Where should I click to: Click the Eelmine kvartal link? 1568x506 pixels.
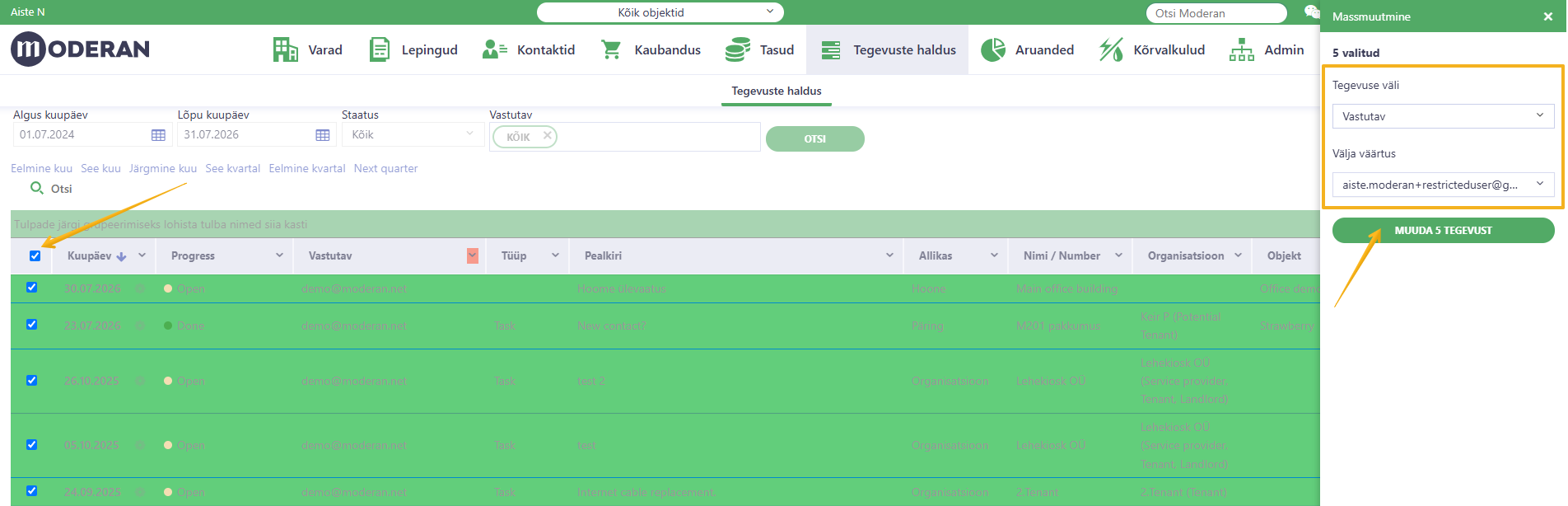click(x=307, y=168)
